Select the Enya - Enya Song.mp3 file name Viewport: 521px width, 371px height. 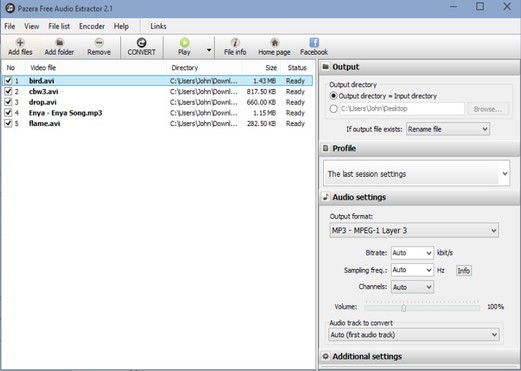65,113
